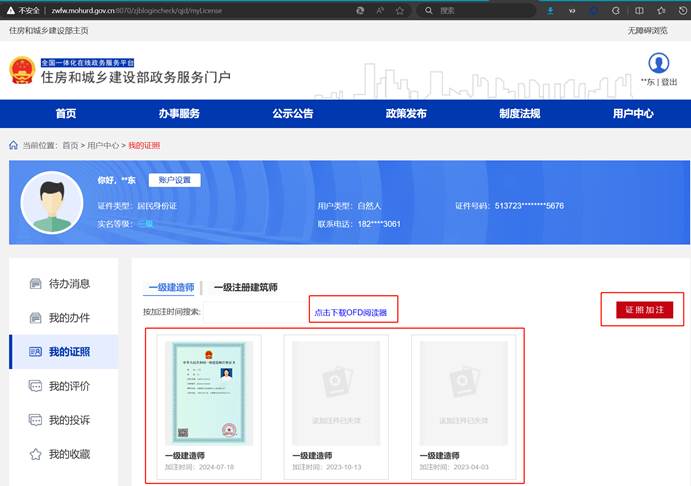Open 待办消息 in the sidebar

(x=69, y=284)
